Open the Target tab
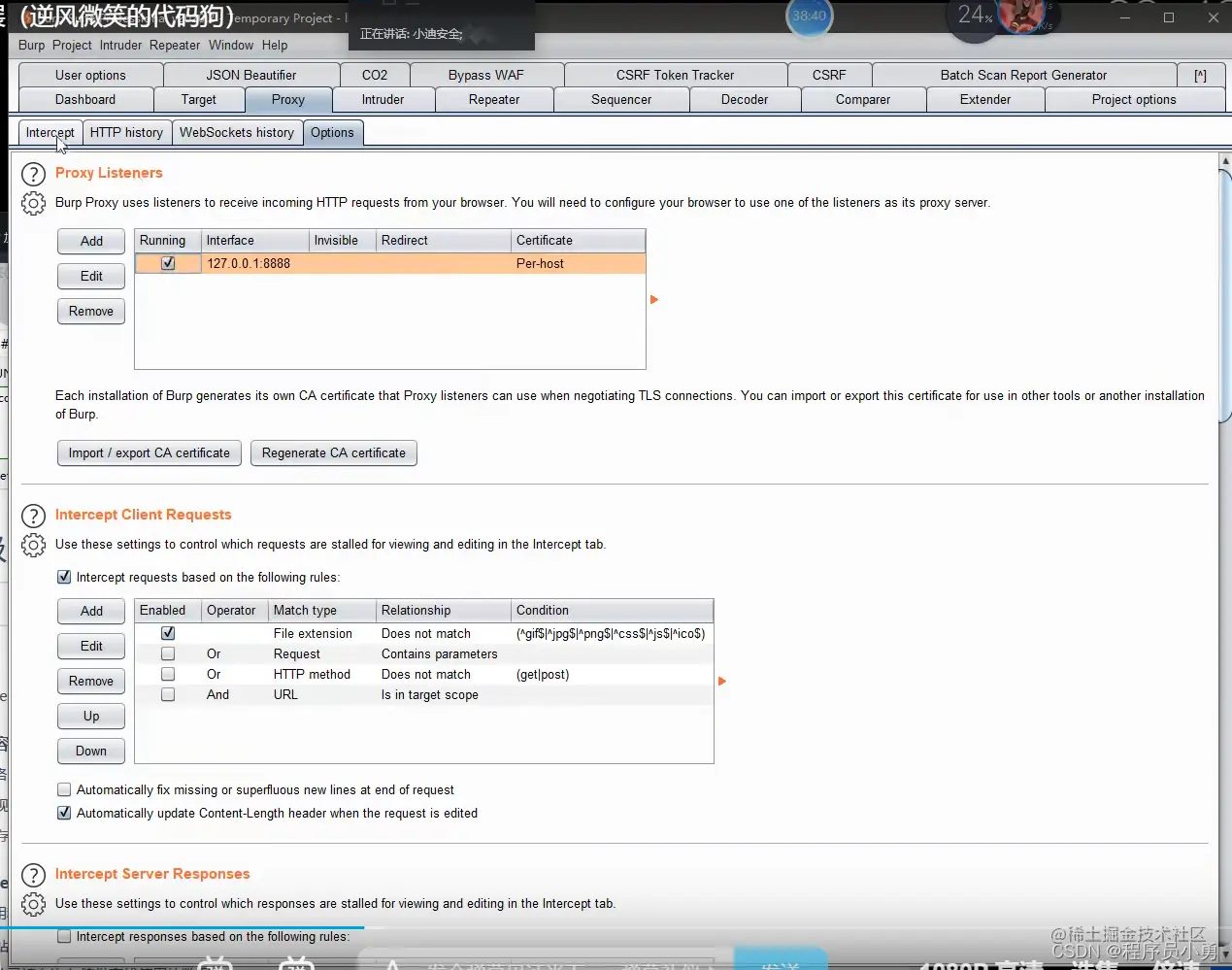The image size is (1232, 970). [x=199, y=99]
